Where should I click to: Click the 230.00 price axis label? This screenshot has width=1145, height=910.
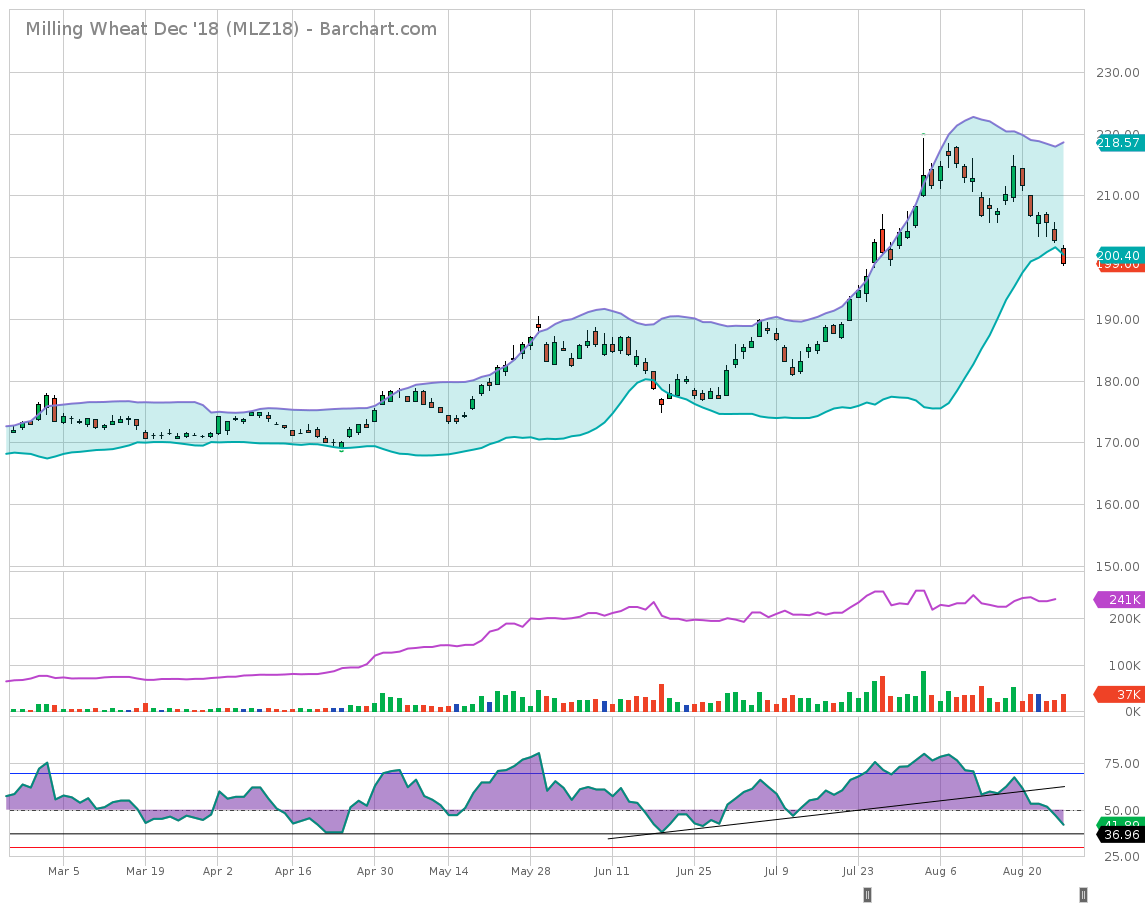click(x=1117, y=73)
